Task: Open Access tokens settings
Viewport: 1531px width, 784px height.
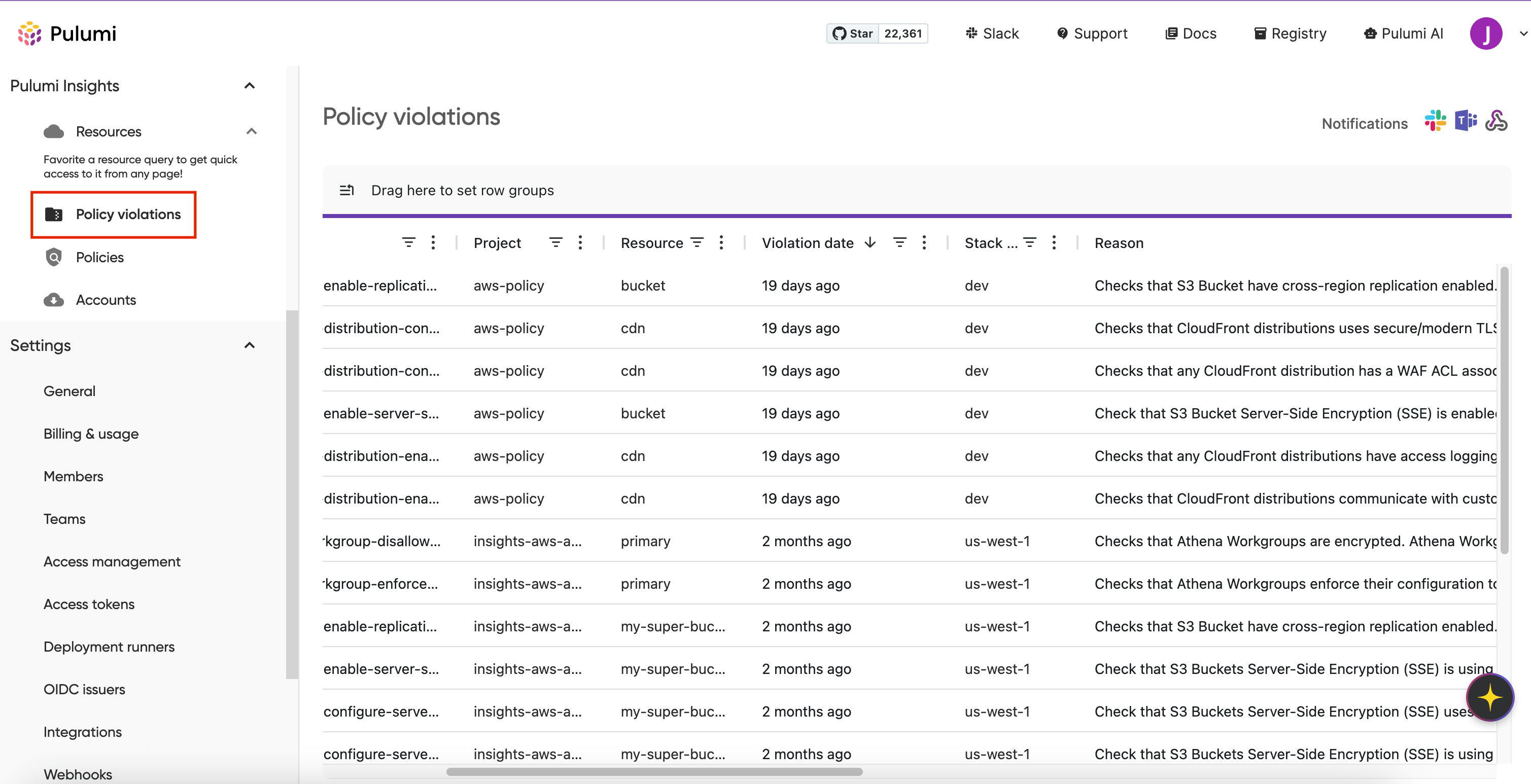Action: (89, 604)
